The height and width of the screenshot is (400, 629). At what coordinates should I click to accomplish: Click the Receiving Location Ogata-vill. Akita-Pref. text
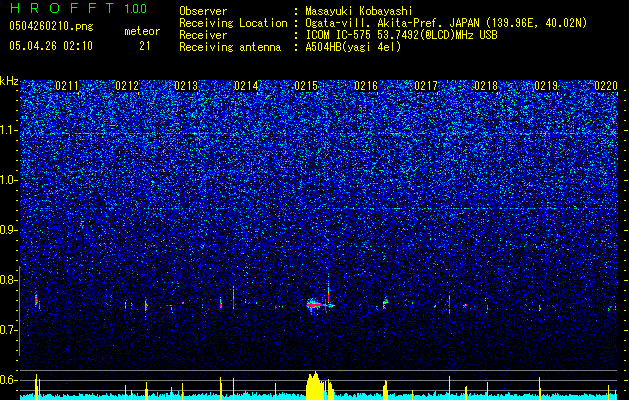point(446,23)
